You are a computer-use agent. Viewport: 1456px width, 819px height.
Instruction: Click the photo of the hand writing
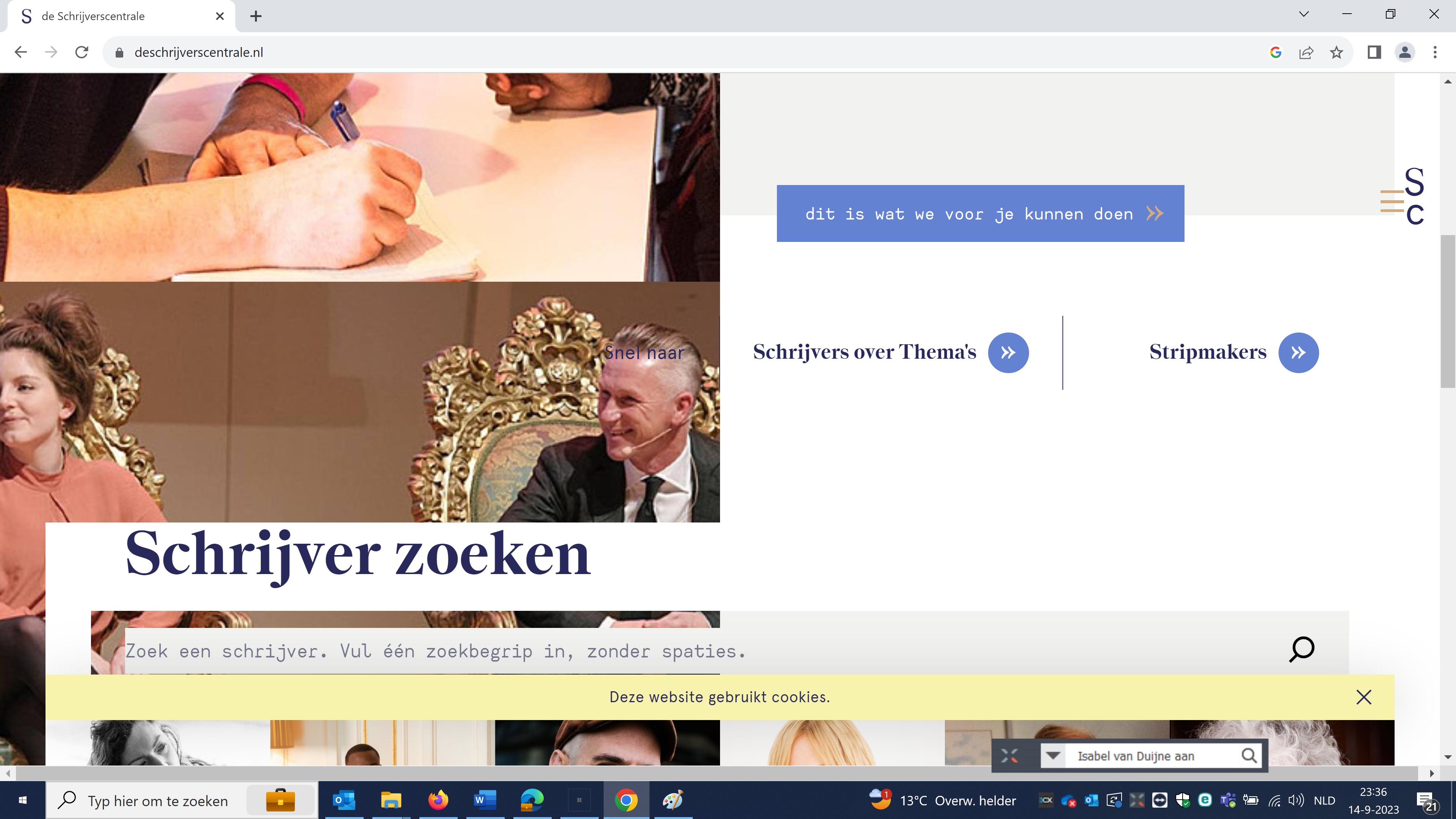[359, 177]
